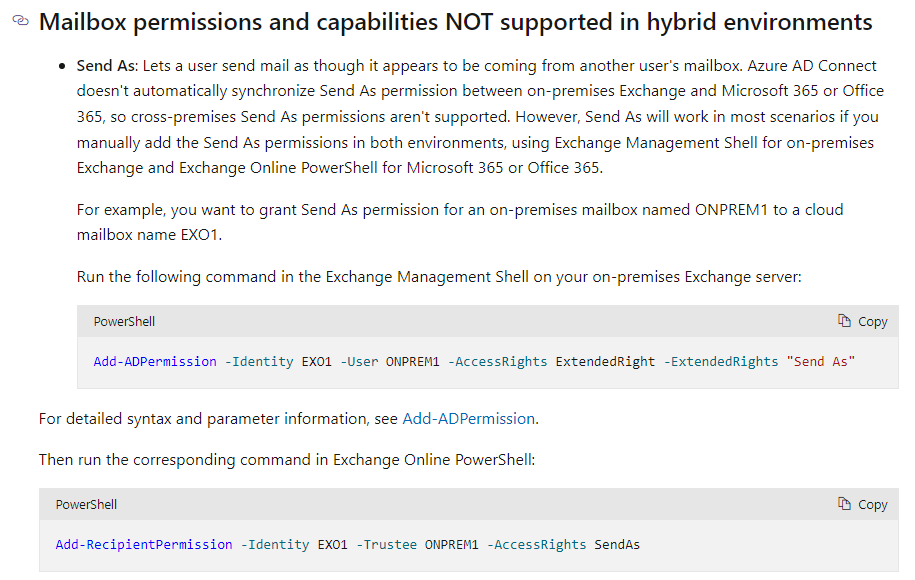
Task: Click the Copy label on the first PowerShell block
Action: [x=872, y=322]
